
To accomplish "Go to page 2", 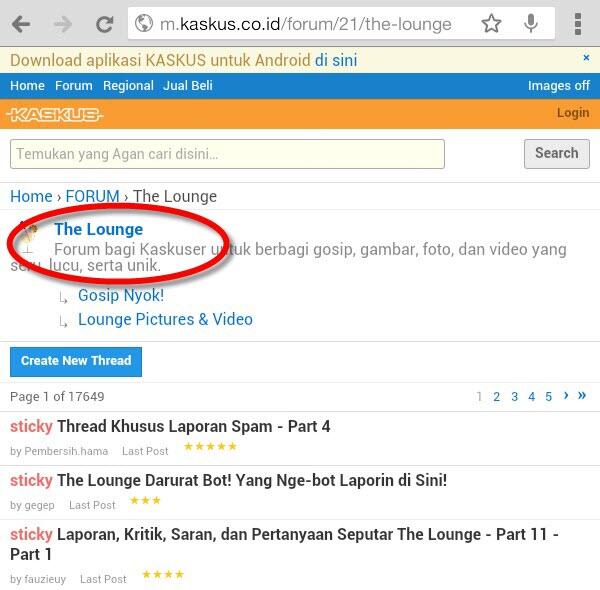I will 496,397.
